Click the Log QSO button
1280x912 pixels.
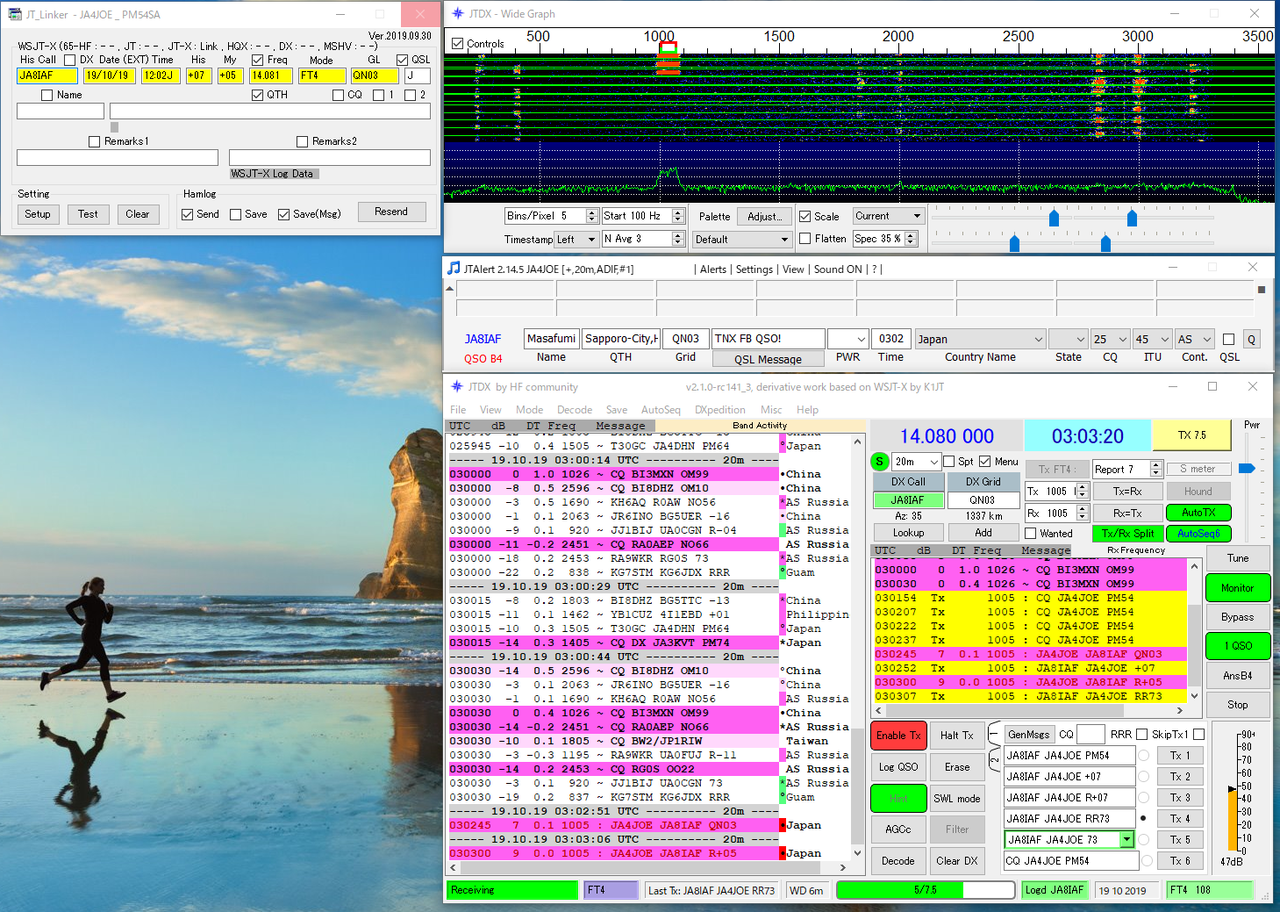pos(899,767)
